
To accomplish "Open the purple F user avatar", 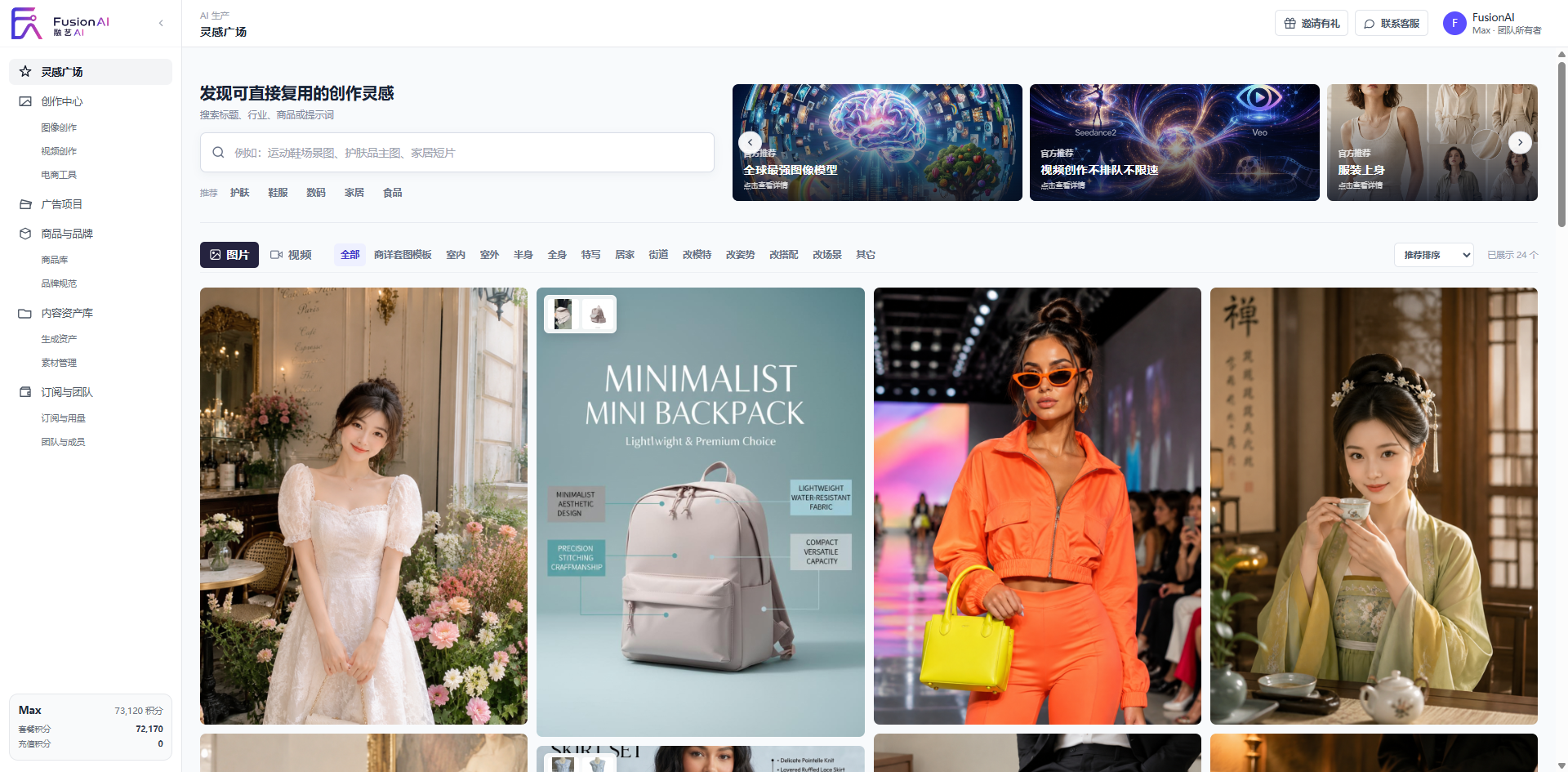I will [x=1454, y=24].
